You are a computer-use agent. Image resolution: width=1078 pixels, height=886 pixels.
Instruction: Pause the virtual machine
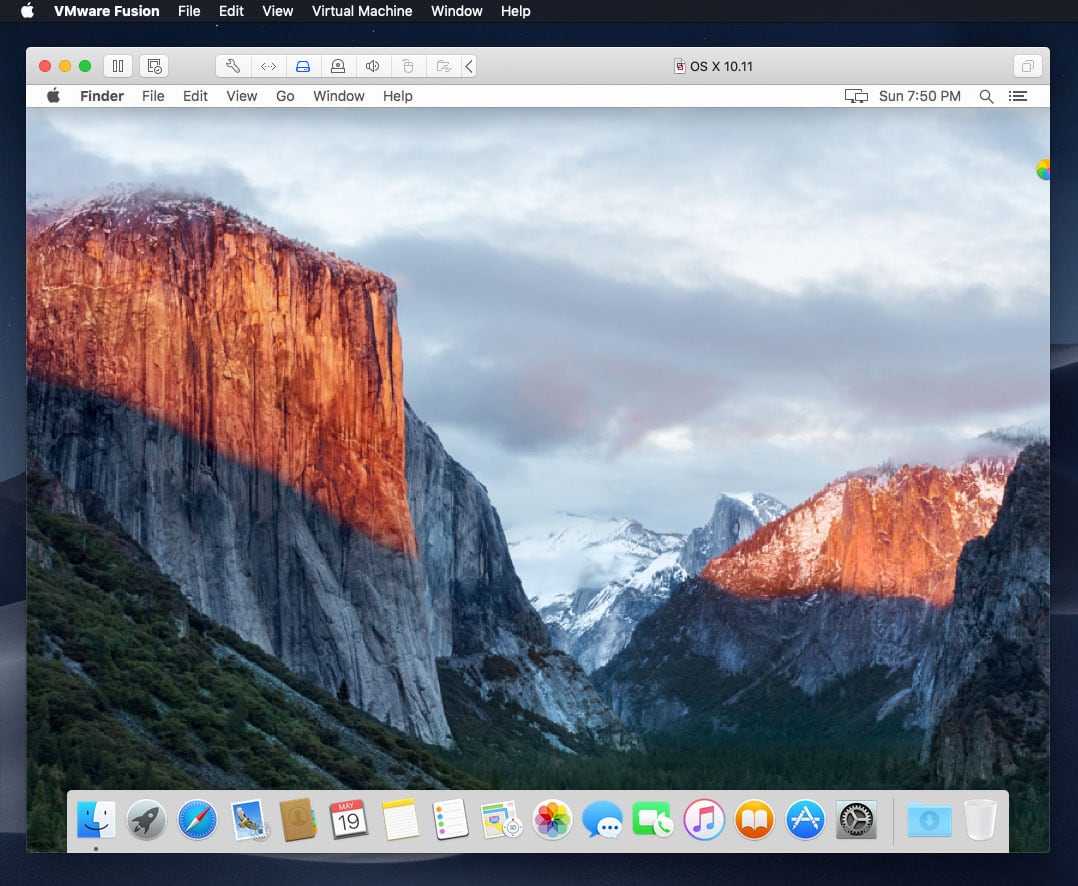[118, 66]
